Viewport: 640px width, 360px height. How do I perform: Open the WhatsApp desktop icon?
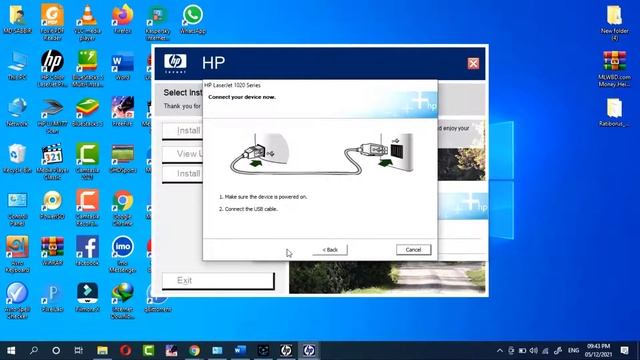click(193, 19)
